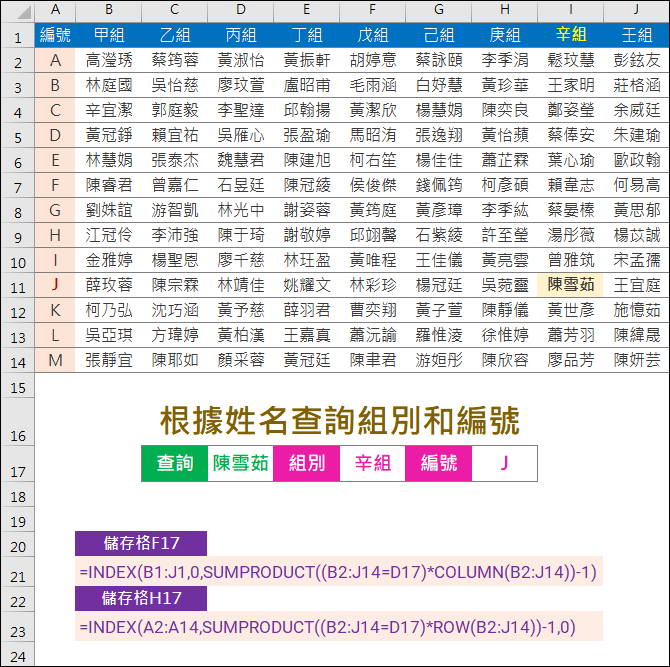Select cell containing 姚耀文
Viewport: 670px width, 667px height.
307,285
